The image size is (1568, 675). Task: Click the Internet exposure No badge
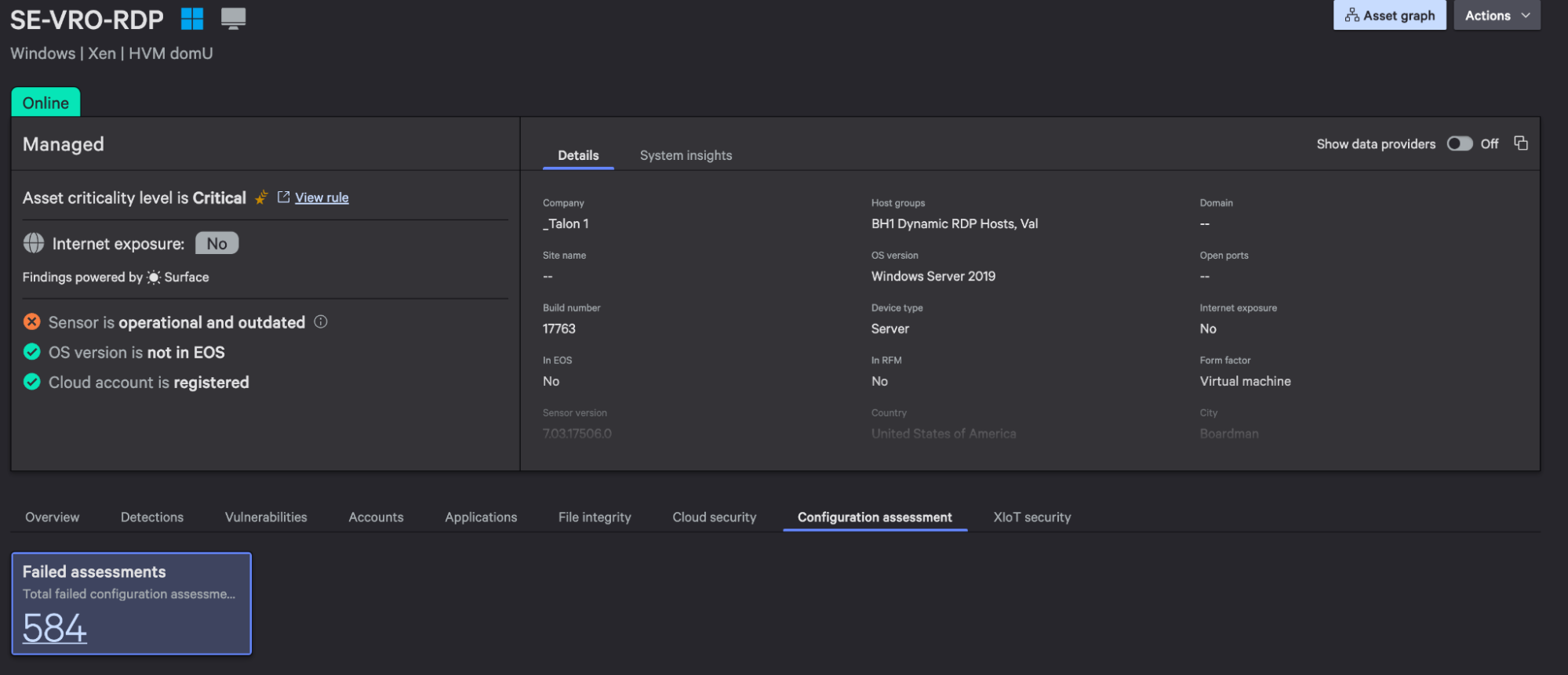216,244
